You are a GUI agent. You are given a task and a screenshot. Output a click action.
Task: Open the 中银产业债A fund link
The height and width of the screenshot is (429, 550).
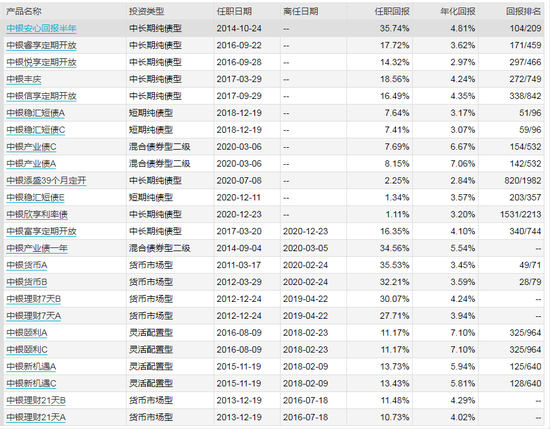tap(31, 164)
